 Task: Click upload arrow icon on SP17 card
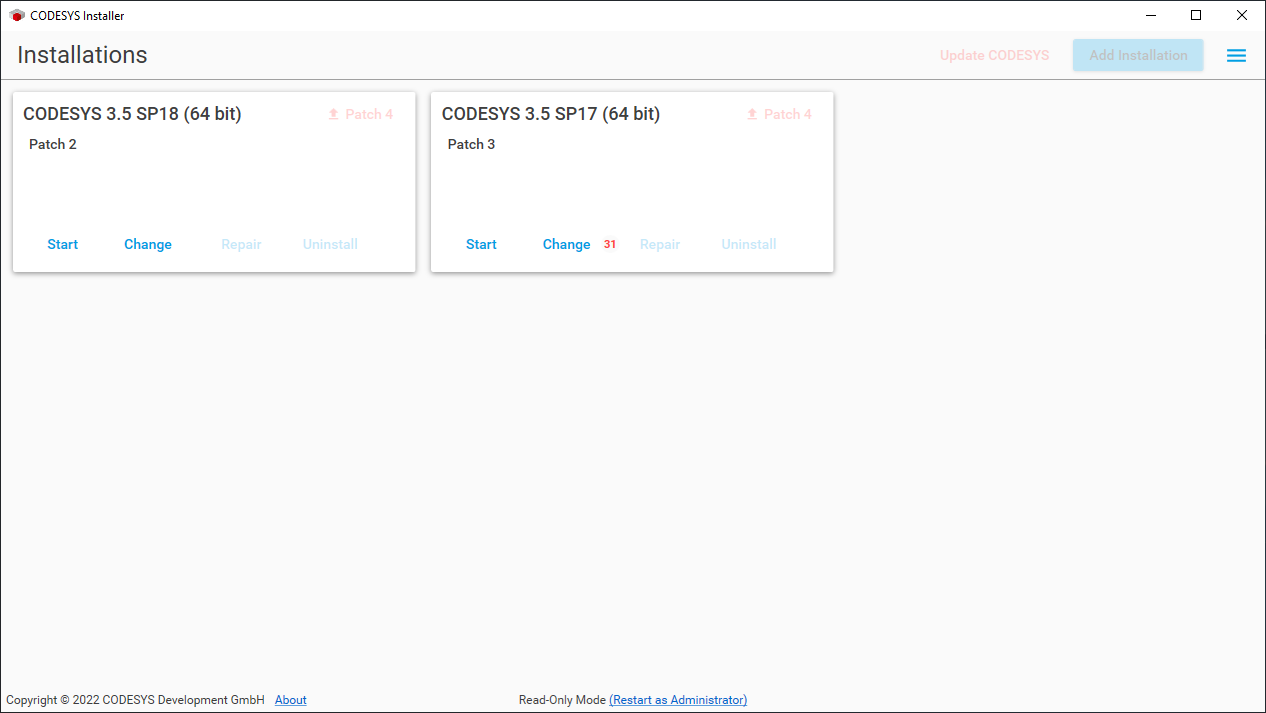click(x=752, y=114)
